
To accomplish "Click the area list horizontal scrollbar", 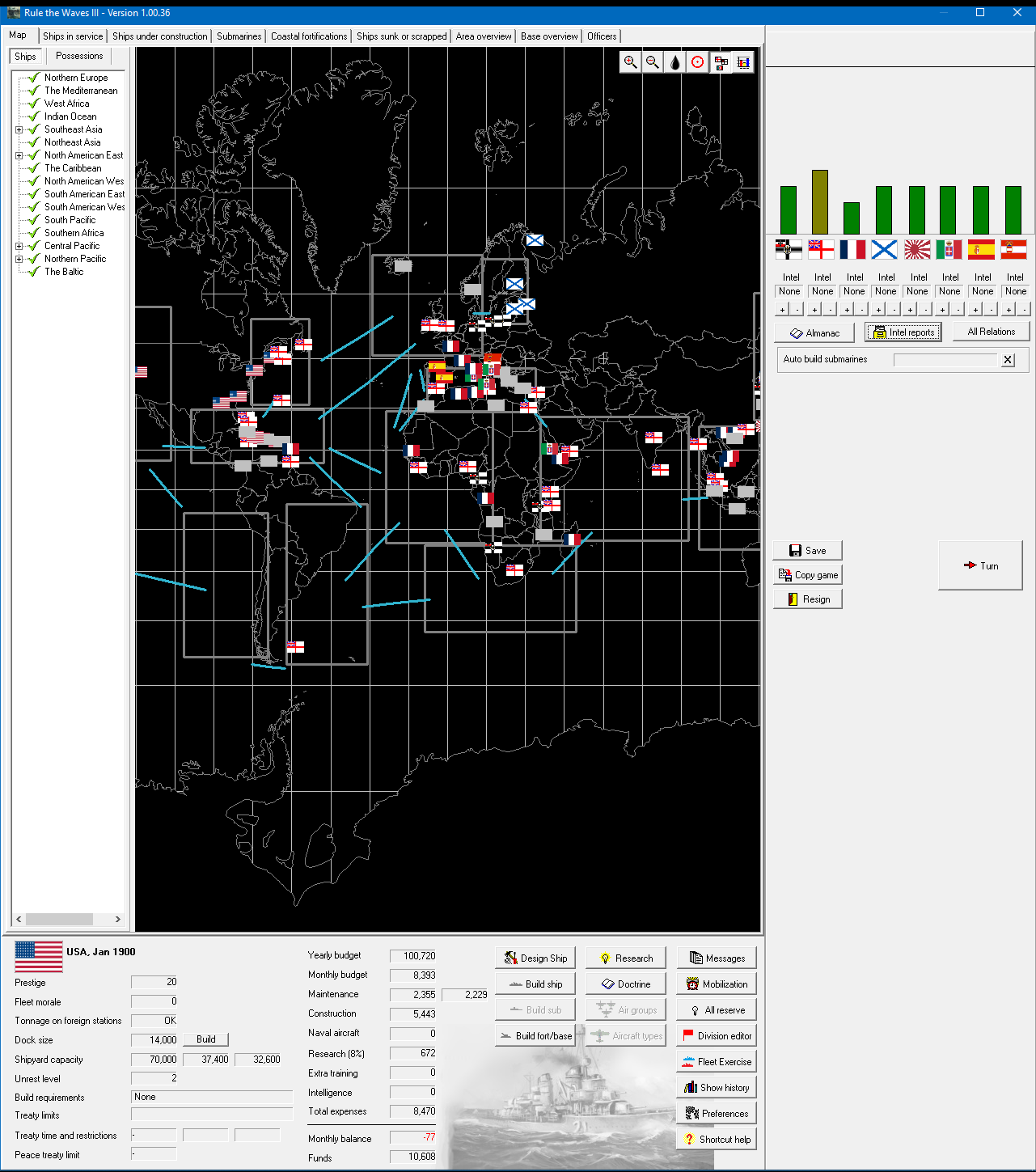I will [69, 919].
